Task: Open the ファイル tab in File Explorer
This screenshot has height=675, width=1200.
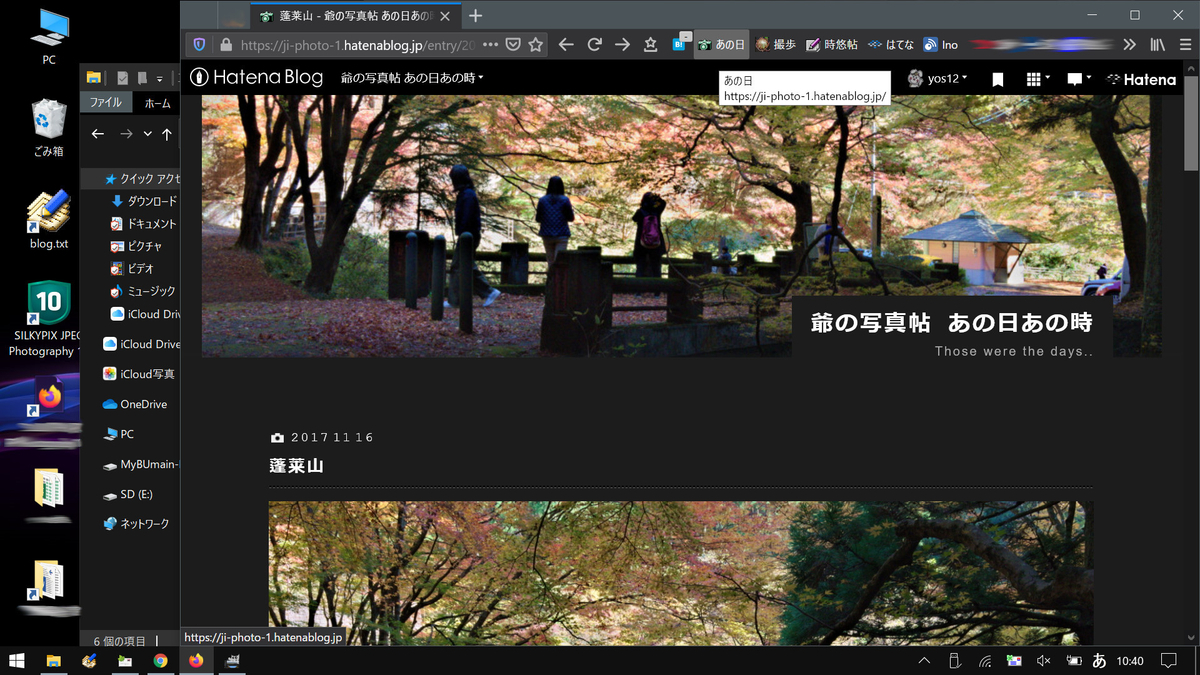Action: click(106, 103)
